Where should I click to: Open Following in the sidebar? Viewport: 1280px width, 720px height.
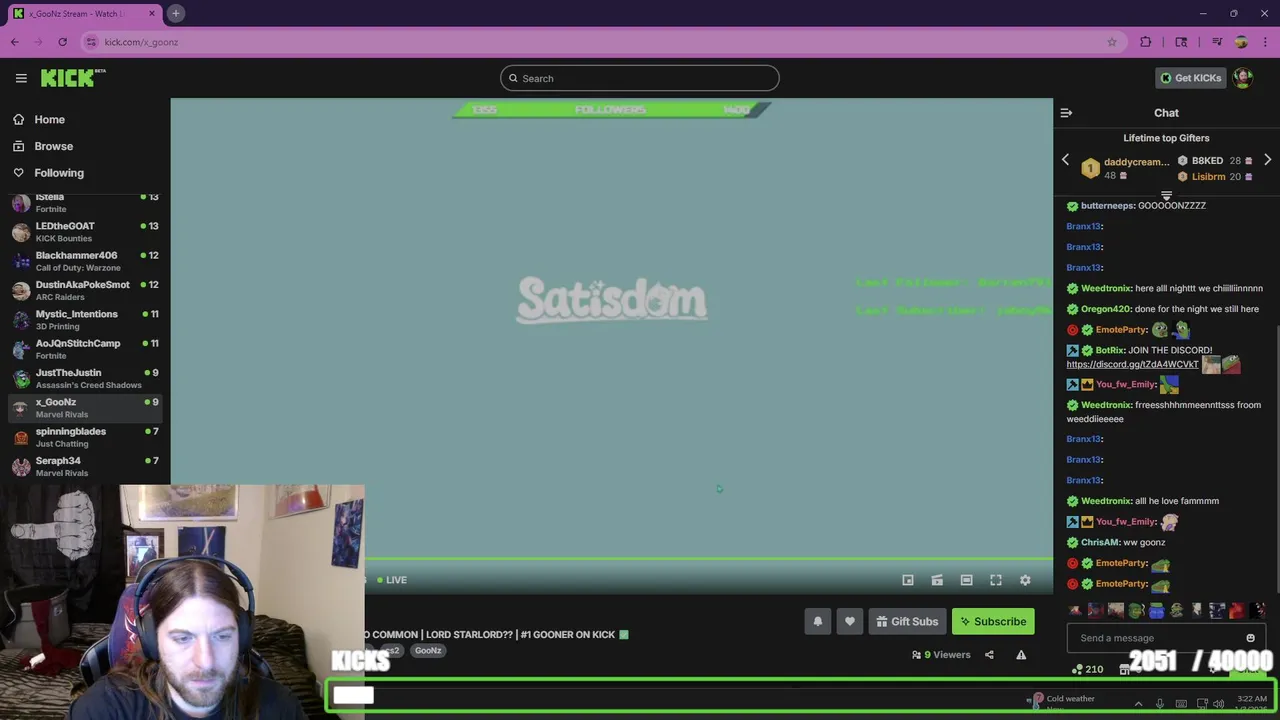(59, 173)
